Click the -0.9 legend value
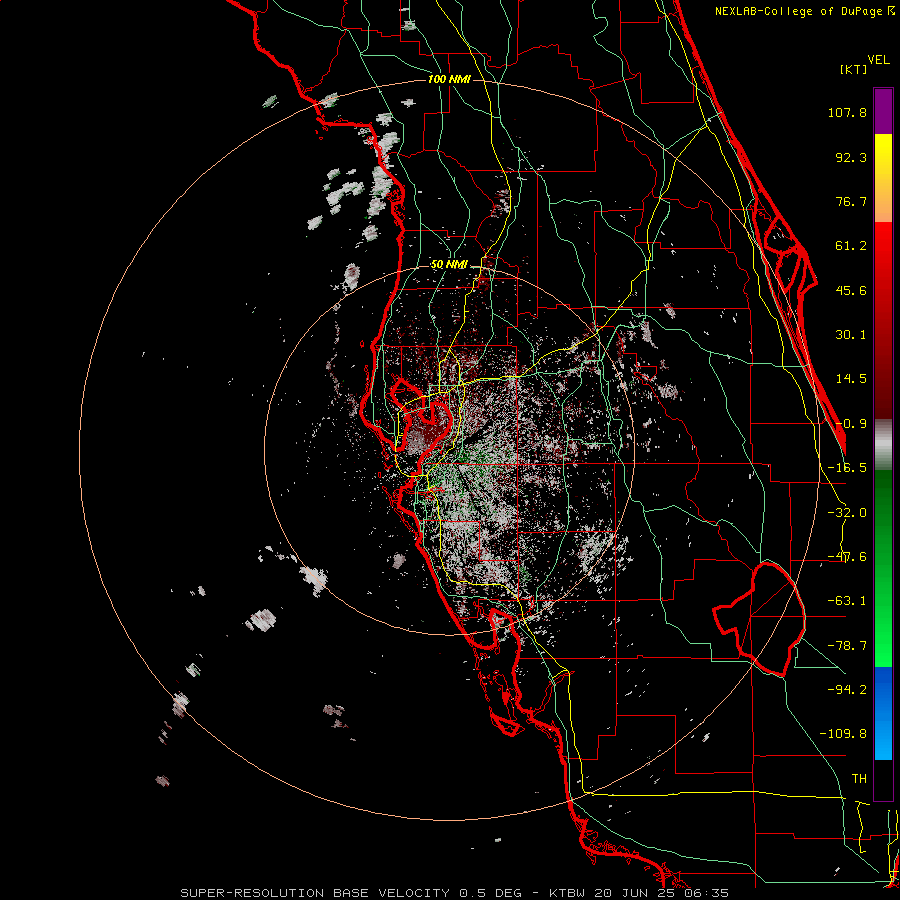The height and width of the screenshot is (900, 900). [851, 424]
